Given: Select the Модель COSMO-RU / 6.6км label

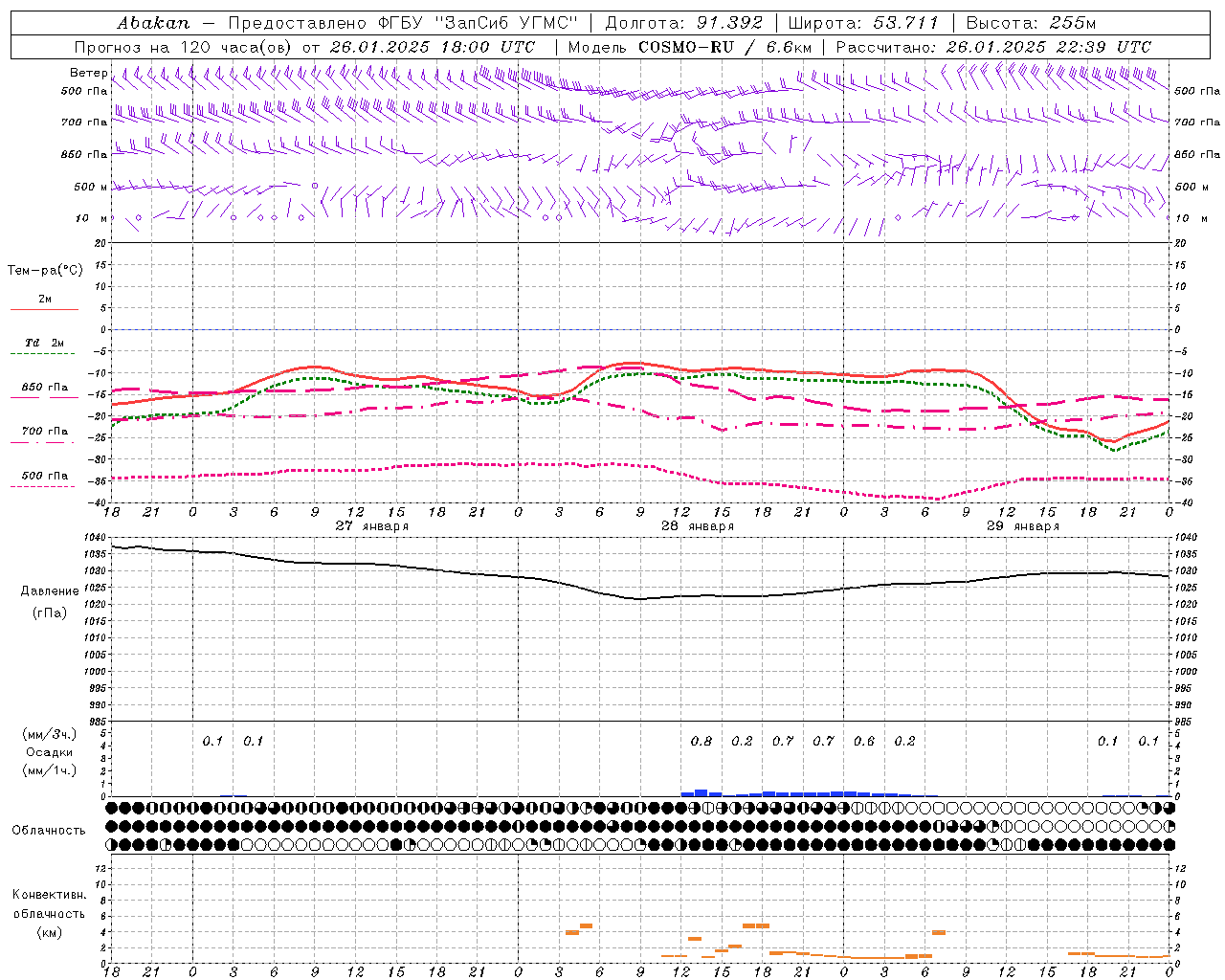Looking at the screenshot, I should (x=690, y=47).
